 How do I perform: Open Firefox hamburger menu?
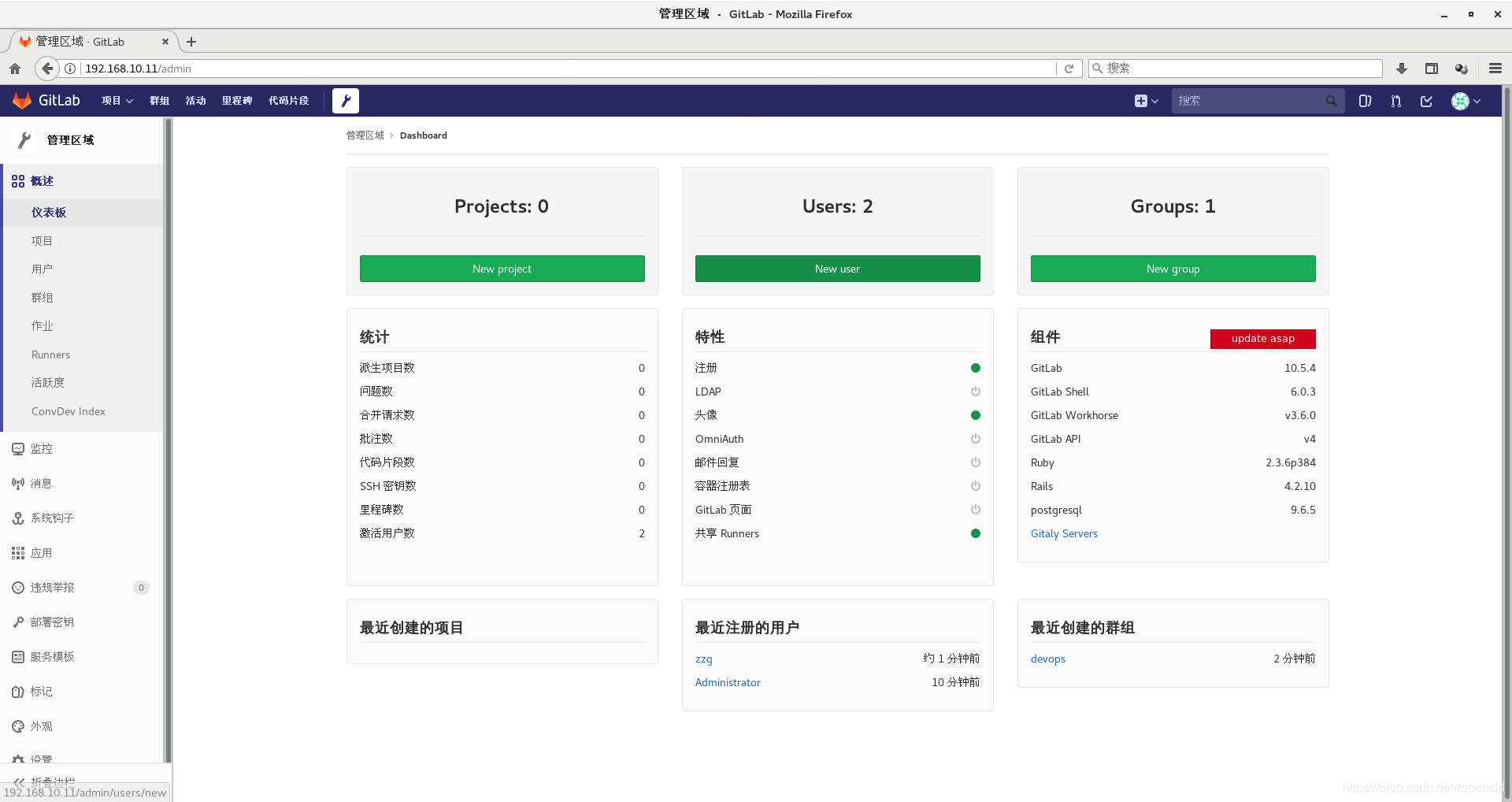point(1495,69)
